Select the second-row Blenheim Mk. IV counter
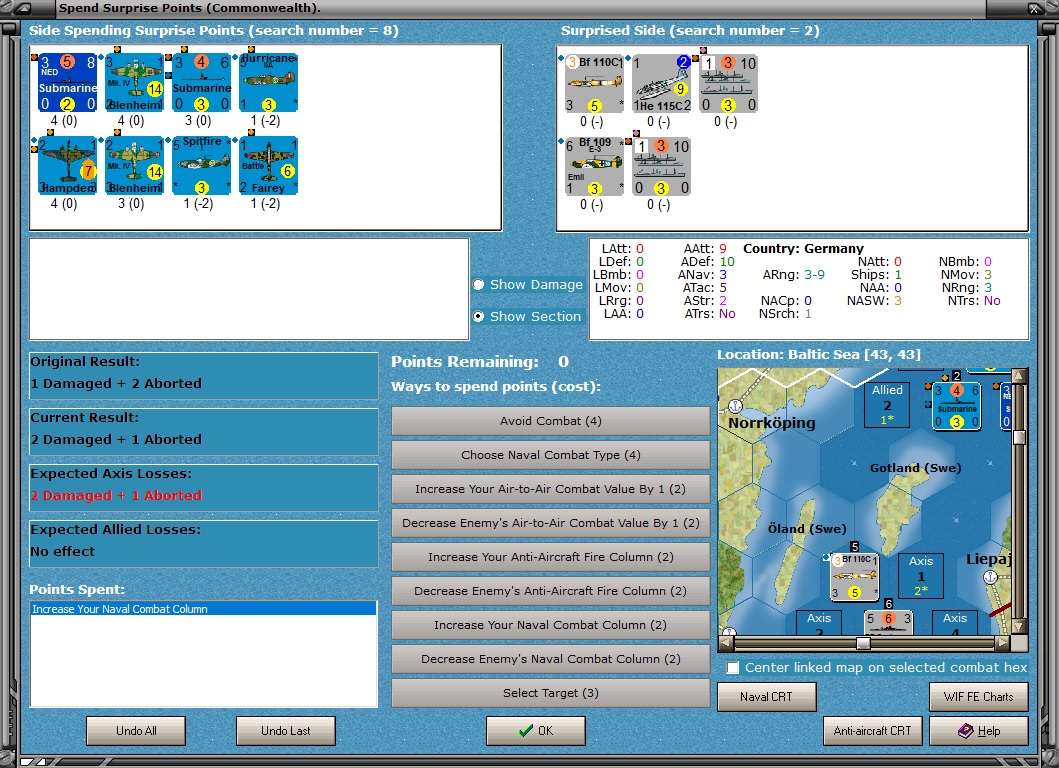This screenshot has width=1059, height=768. [x=134, y=165]
